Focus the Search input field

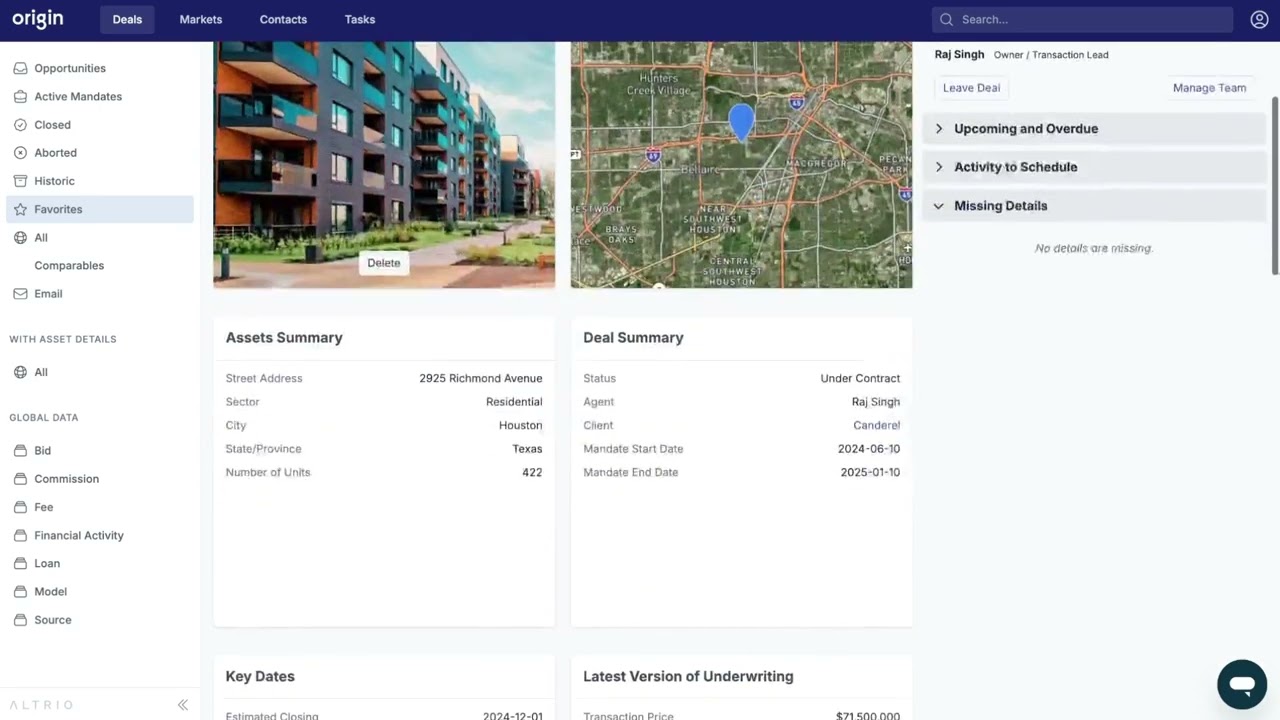tap(1082, 19)
